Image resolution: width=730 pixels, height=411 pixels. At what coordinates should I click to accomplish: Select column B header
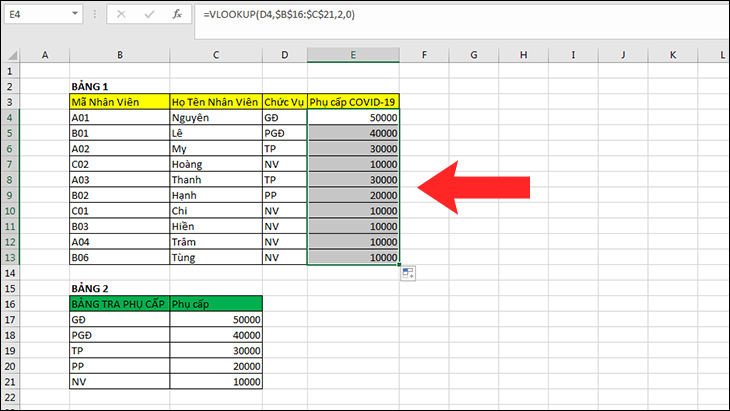tap(120, 55)
